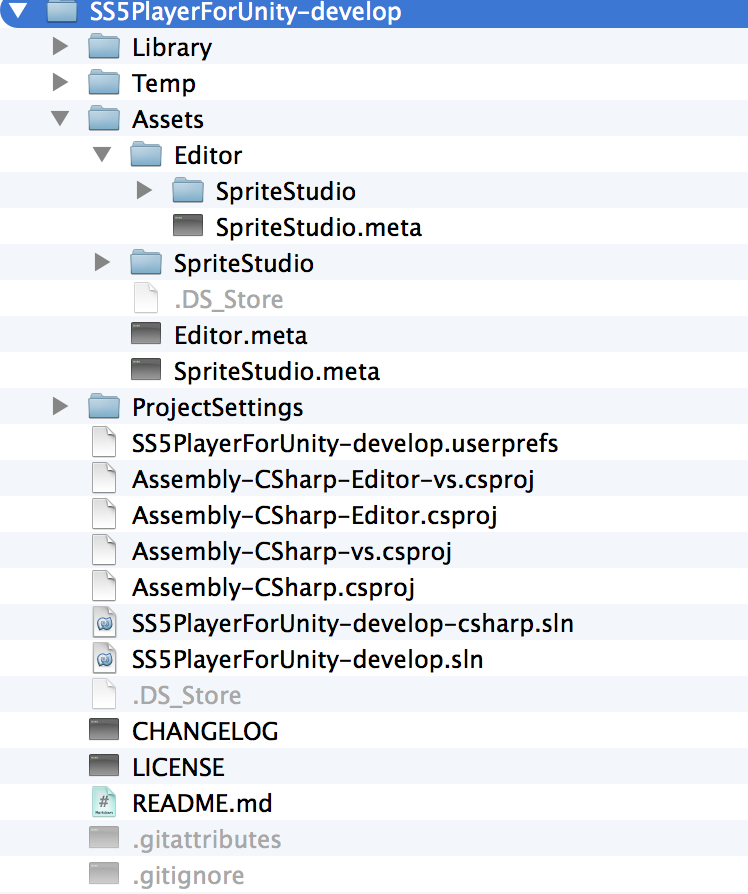
Task: Click the SS5PlayerForUnity-develop.sln solution icon
Action: 104,659
